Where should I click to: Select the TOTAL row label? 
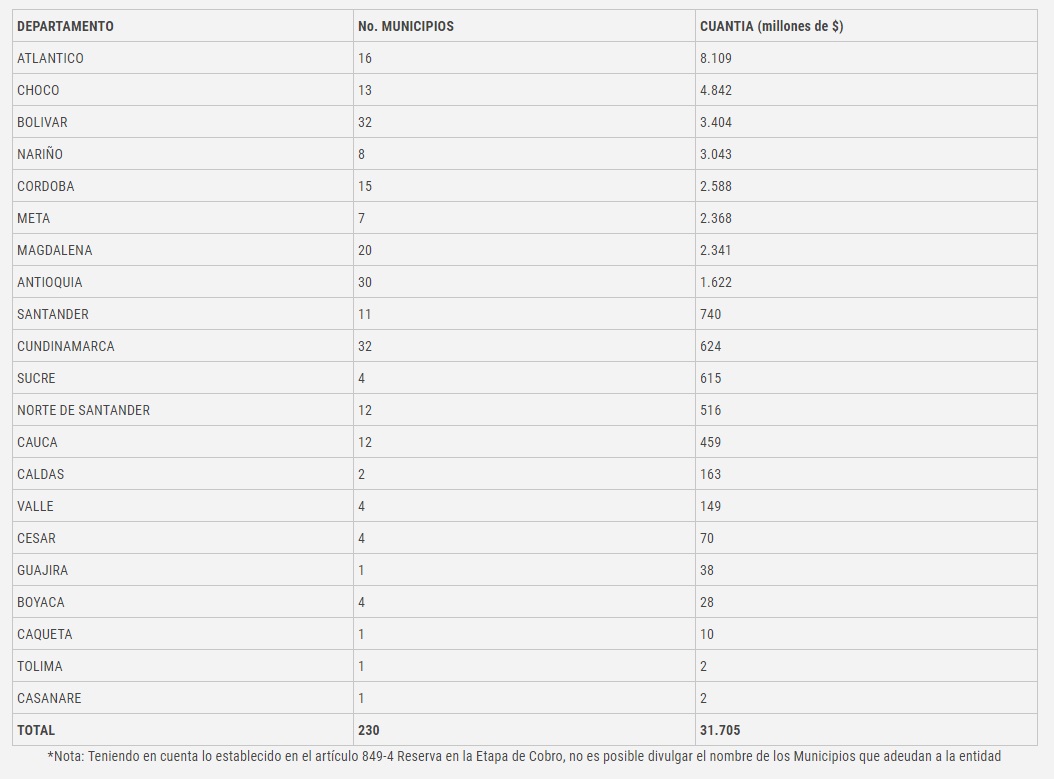pos(36,730)
